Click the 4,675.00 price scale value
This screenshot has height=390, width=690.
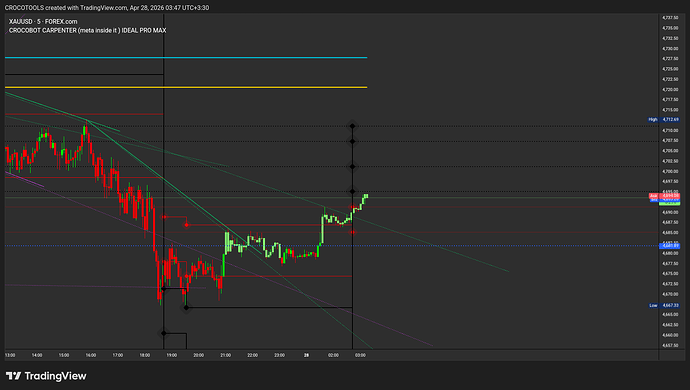tap(670, 273)
